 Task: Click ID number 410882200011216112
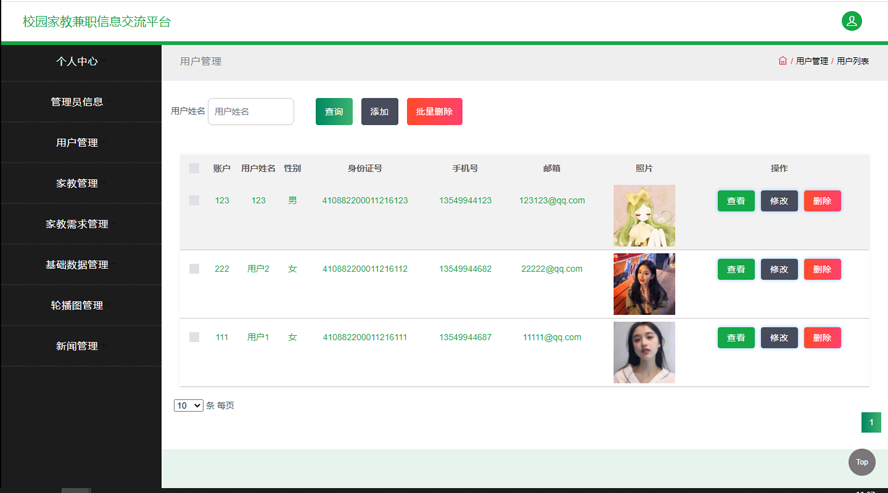point(365,269)
